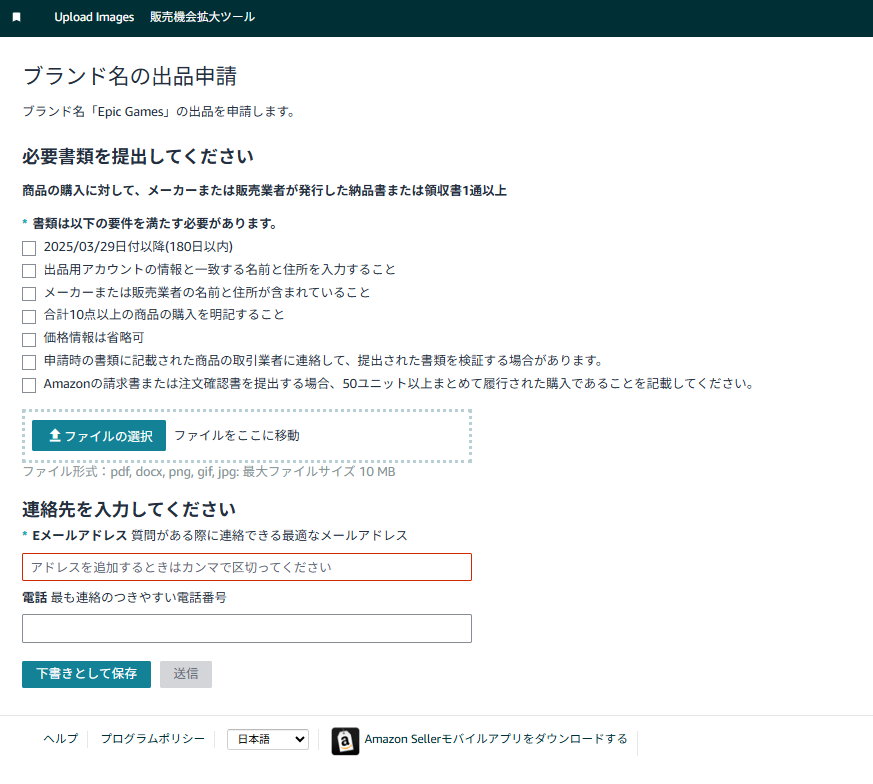
Task: Enable the 合計10点以上 purchase checkbox
Action: pyautogui.click(x=29, y=316)
